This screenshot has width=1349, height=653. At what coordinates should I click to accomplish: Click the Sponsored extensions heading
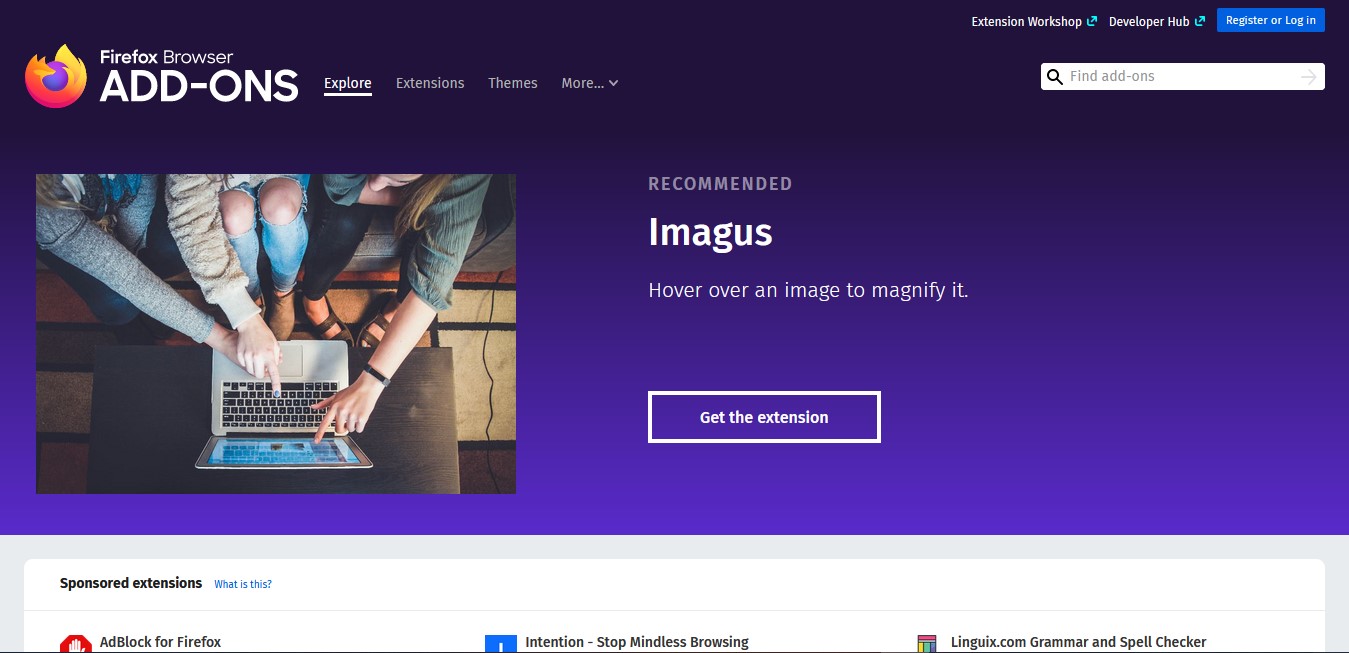[x=131, y=583]
